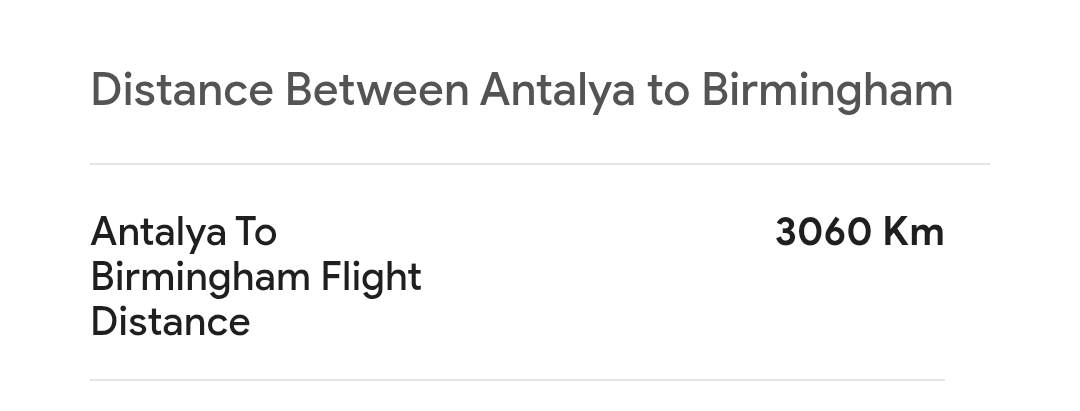
Task: Click the "Antalya To" first label line
Action: pos(183,232)
